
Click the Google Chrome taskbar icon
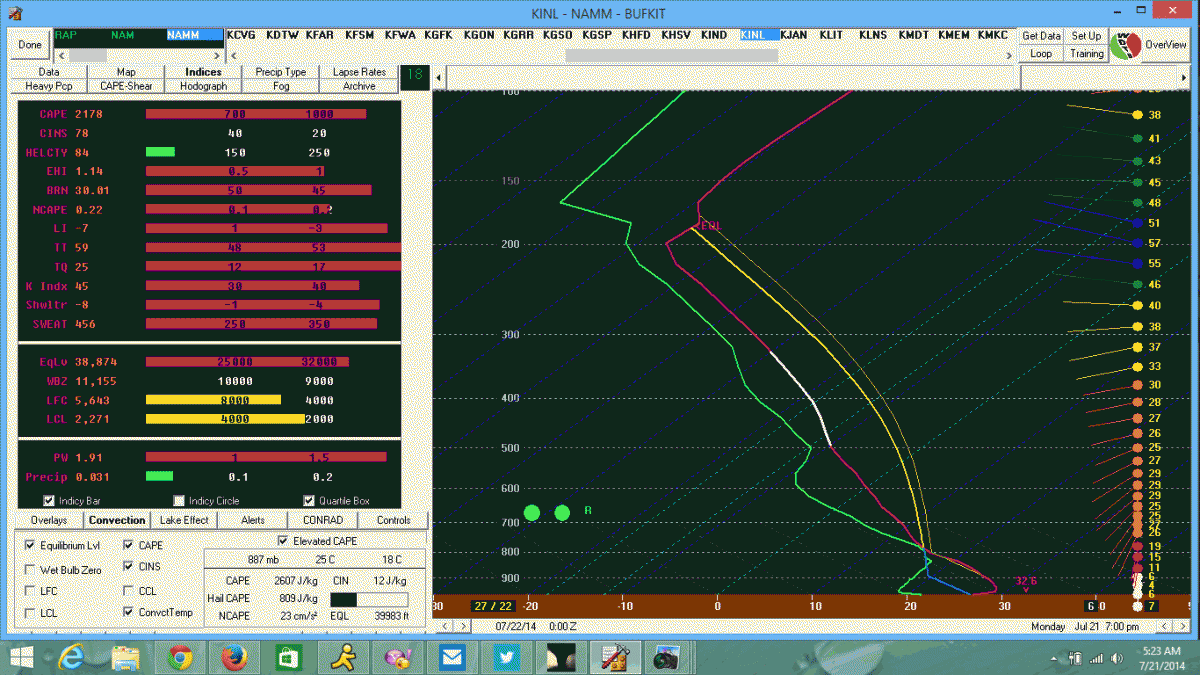click(180, 657)
